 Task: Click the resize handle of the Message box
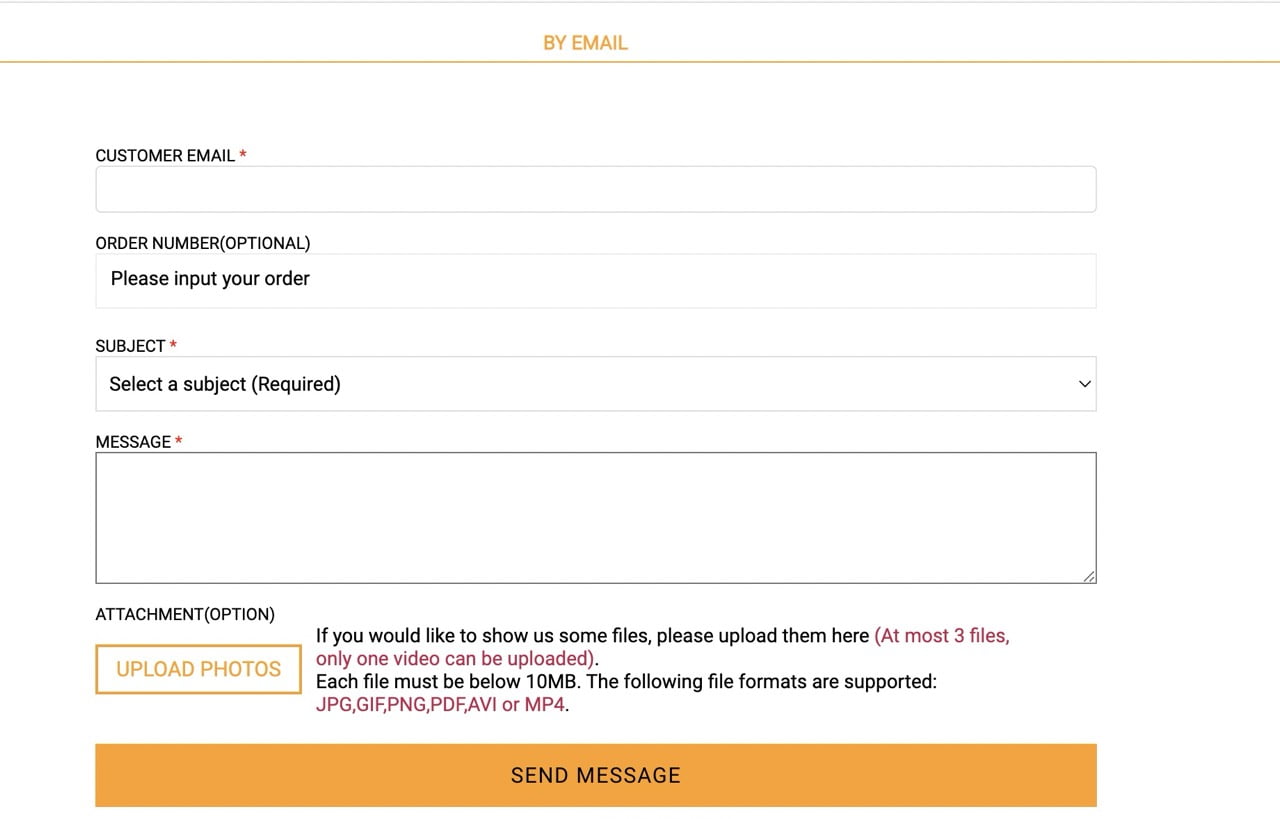(x=1088, y=576)
